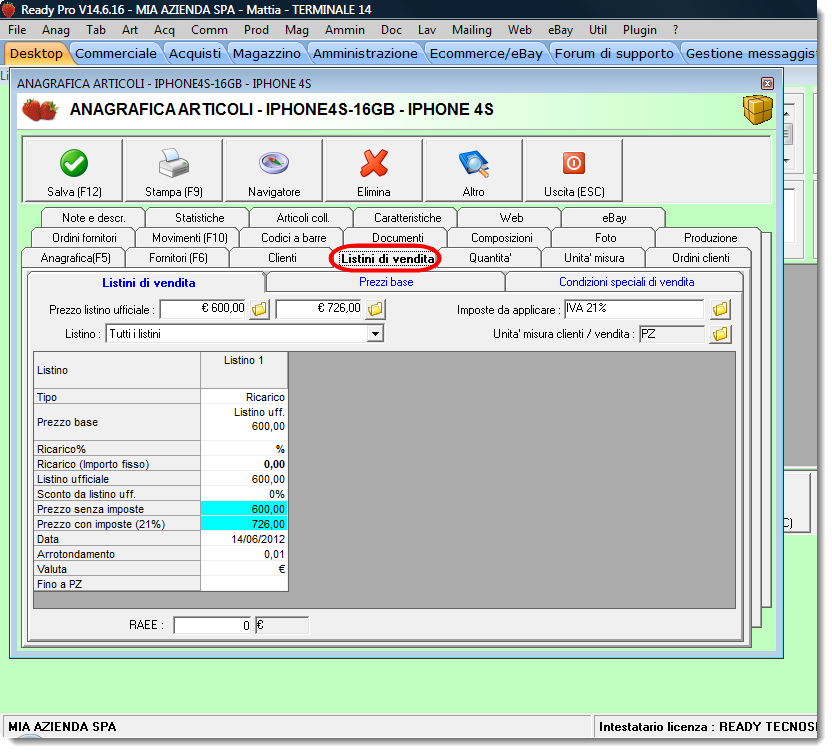832x753 pixels.
Task: Select the Documenti tab
Action: tap(397, 238)
